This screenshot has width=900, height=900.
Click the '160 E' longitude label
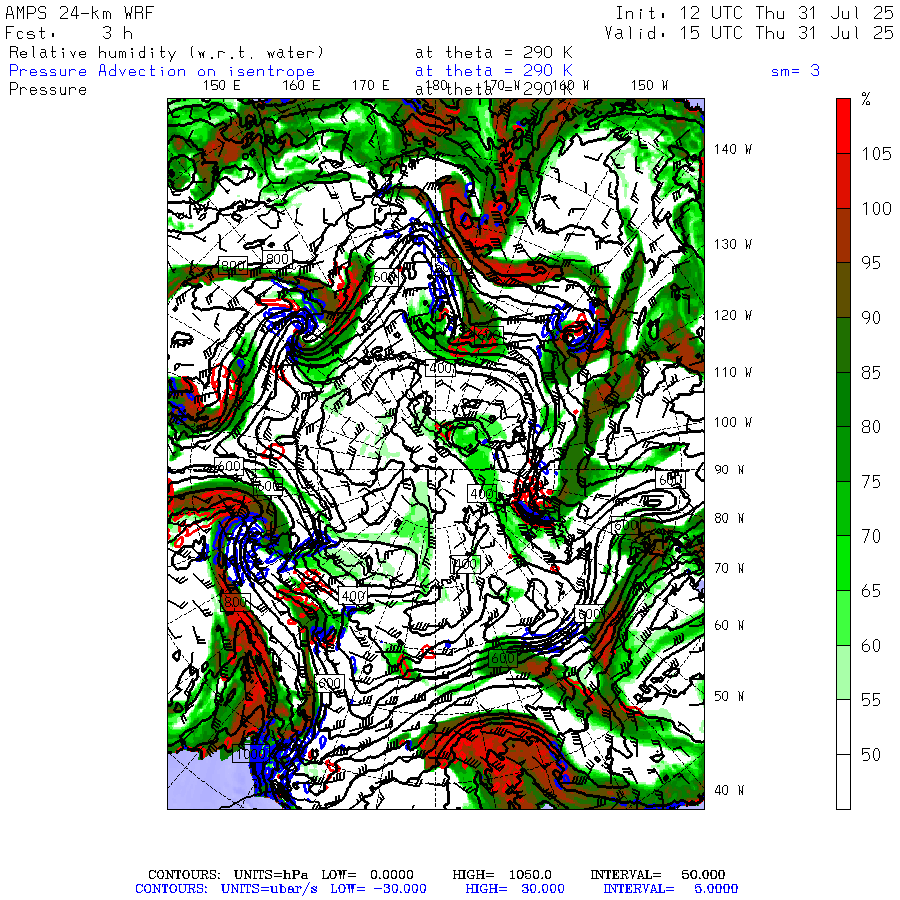click(301, 86)
